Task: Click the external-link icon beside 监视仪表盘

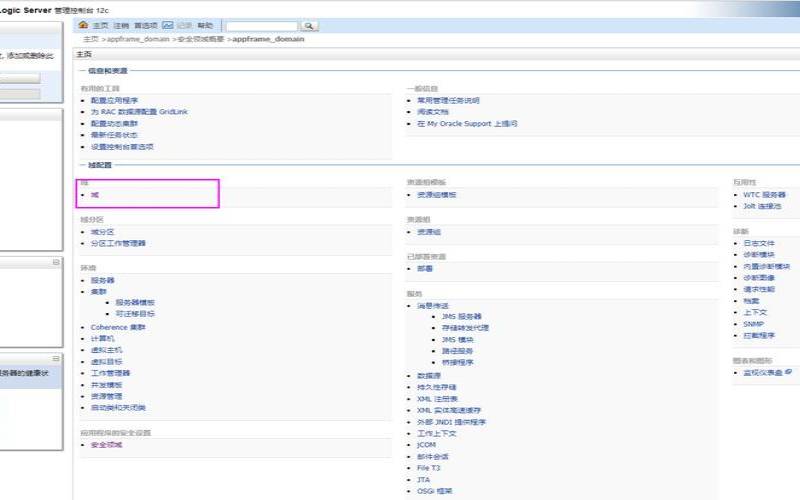Action: pyautogui.click(x=788, y=372)
